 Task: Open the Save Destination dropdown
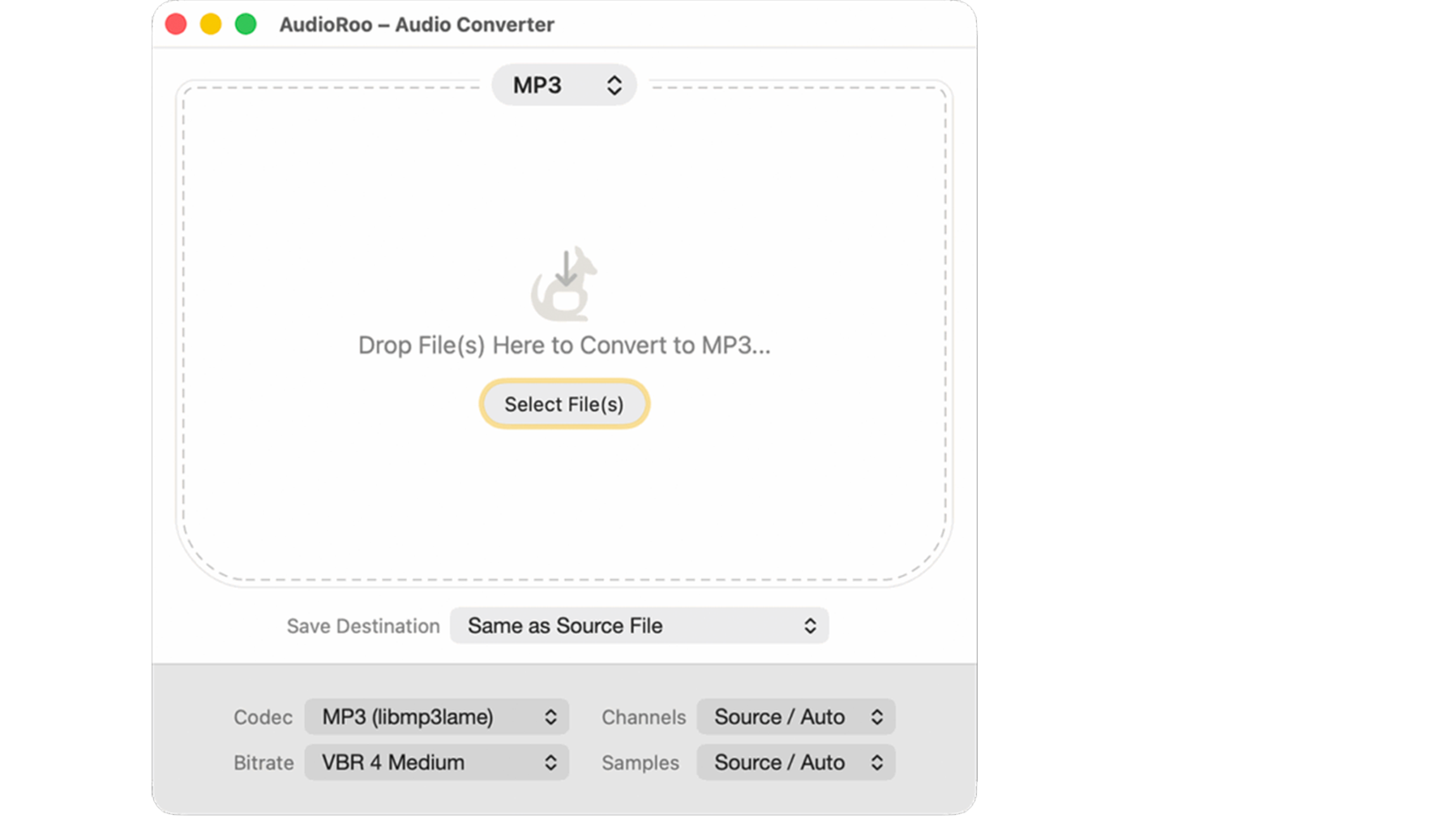click(640, 625)
